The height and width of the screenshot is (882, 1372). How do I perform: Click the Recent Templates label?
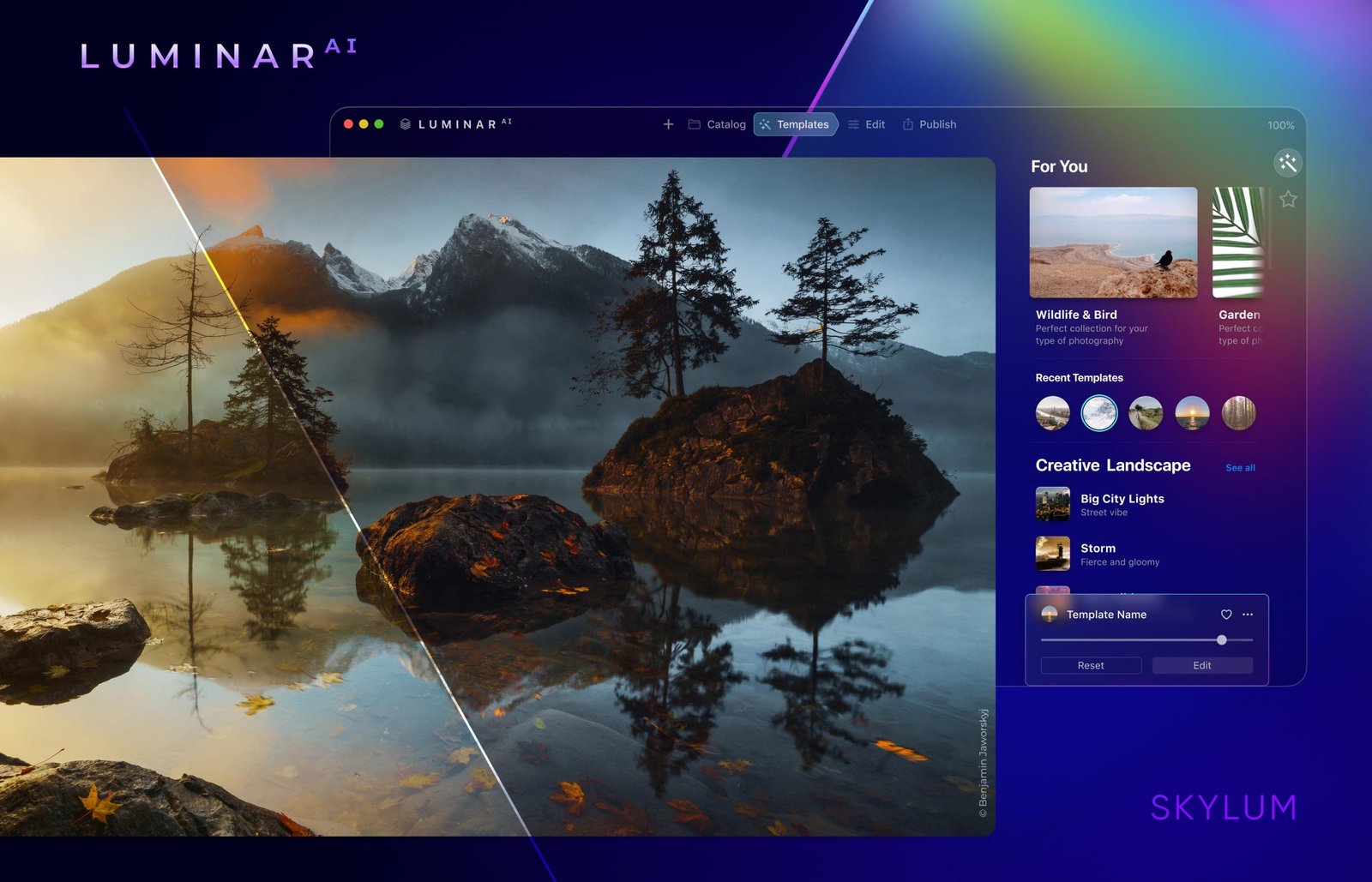click(1079, 378)
